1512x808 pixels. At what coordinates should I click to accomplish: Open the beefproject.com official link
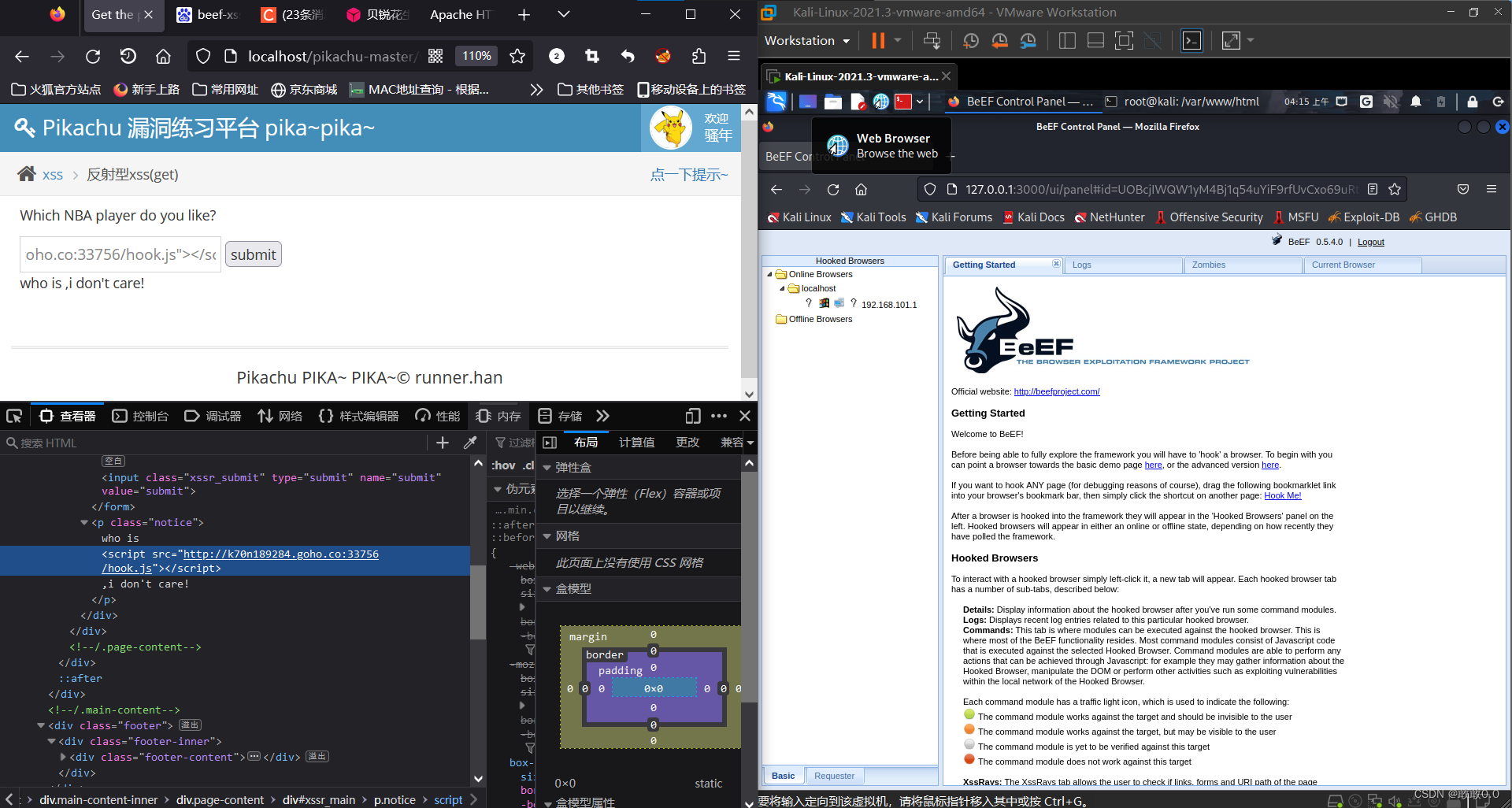(1056, 391)
